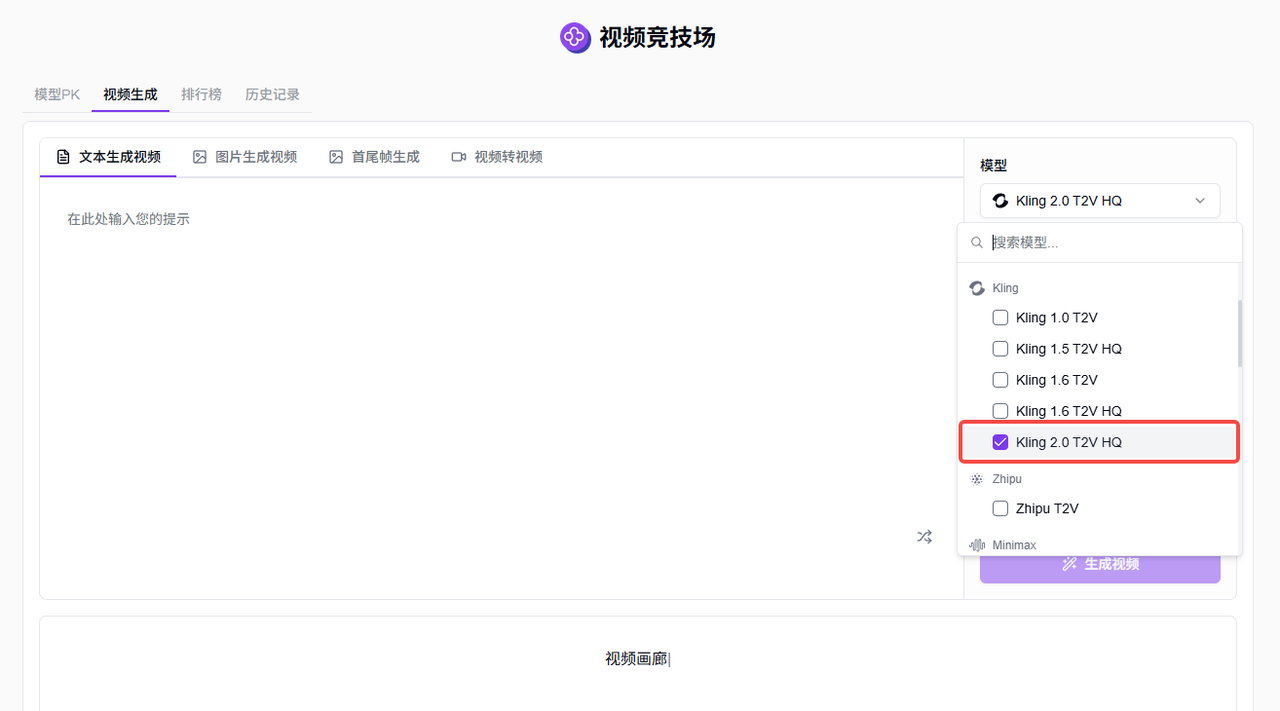Click the Kling logo in the model dropdown
This screenshot has height=711, width=1280.
[x=1000, y=201]
